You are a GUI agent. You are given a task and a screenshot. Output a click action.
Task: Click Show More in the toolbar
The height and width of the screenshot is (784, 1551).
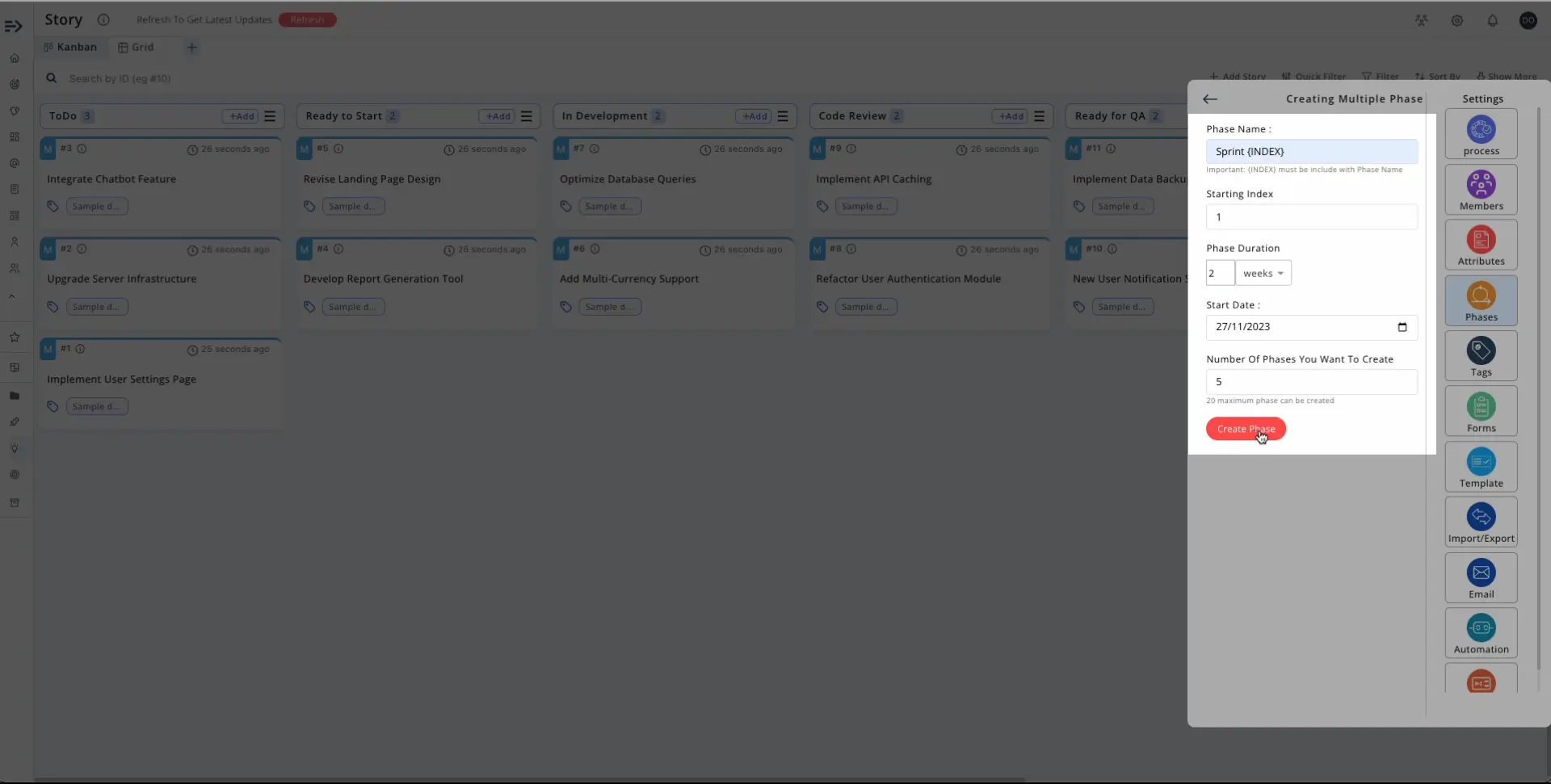(x=1507, y=77)
